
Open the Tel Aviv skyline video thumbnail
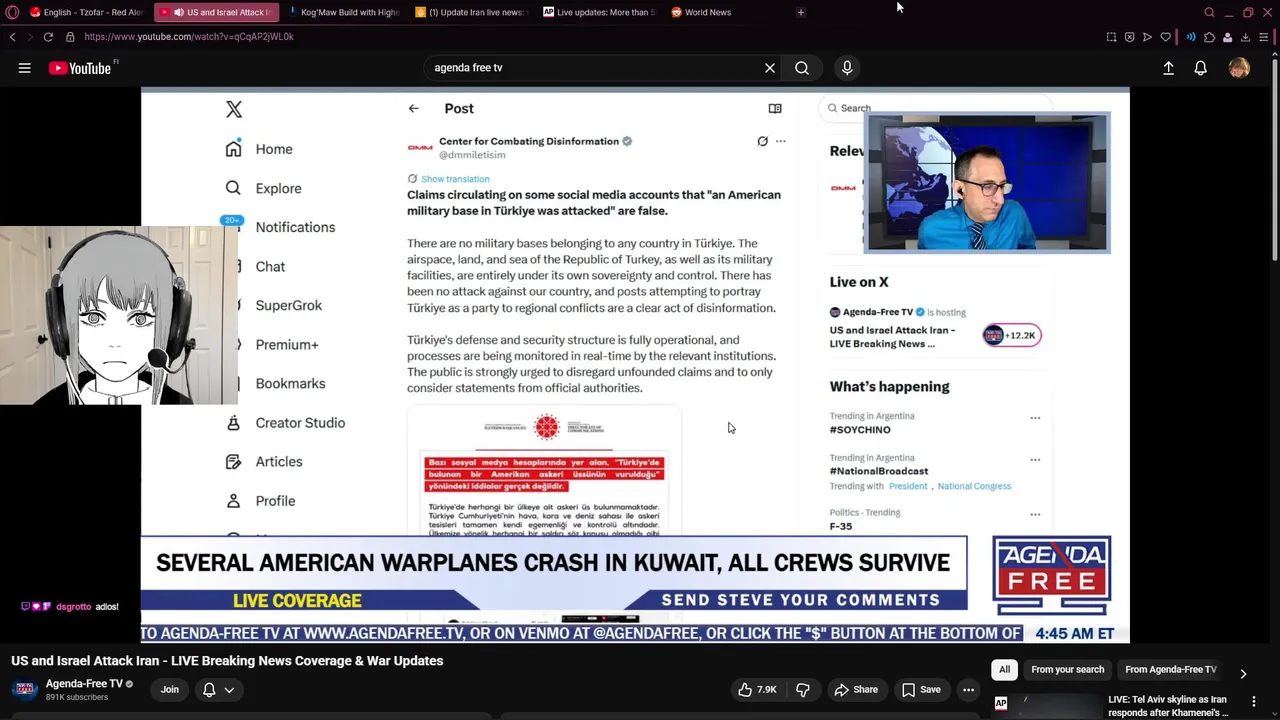(1046, 706)
